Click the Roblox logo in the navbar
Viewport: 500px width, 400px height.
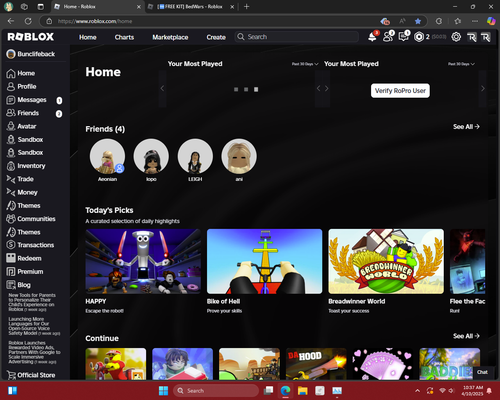[x=31, y=37]
